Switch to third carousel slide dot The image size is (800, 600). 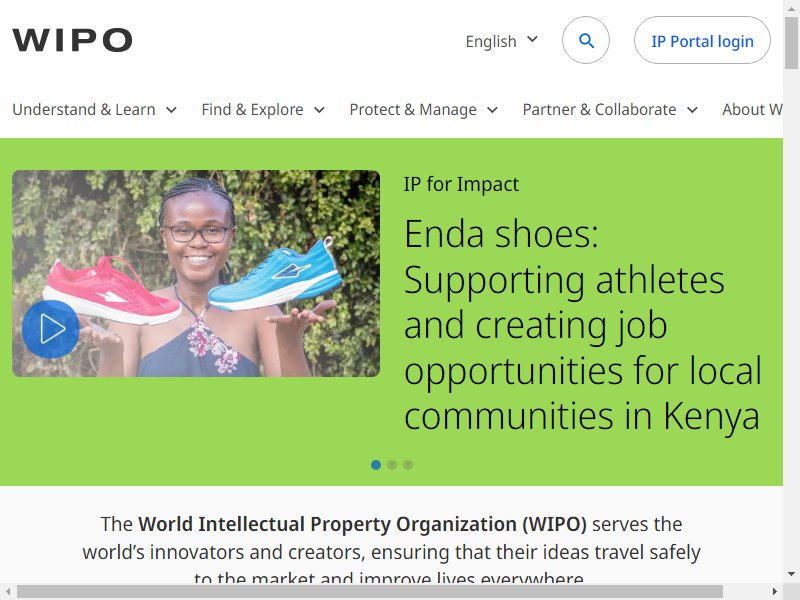click(408, 465)
